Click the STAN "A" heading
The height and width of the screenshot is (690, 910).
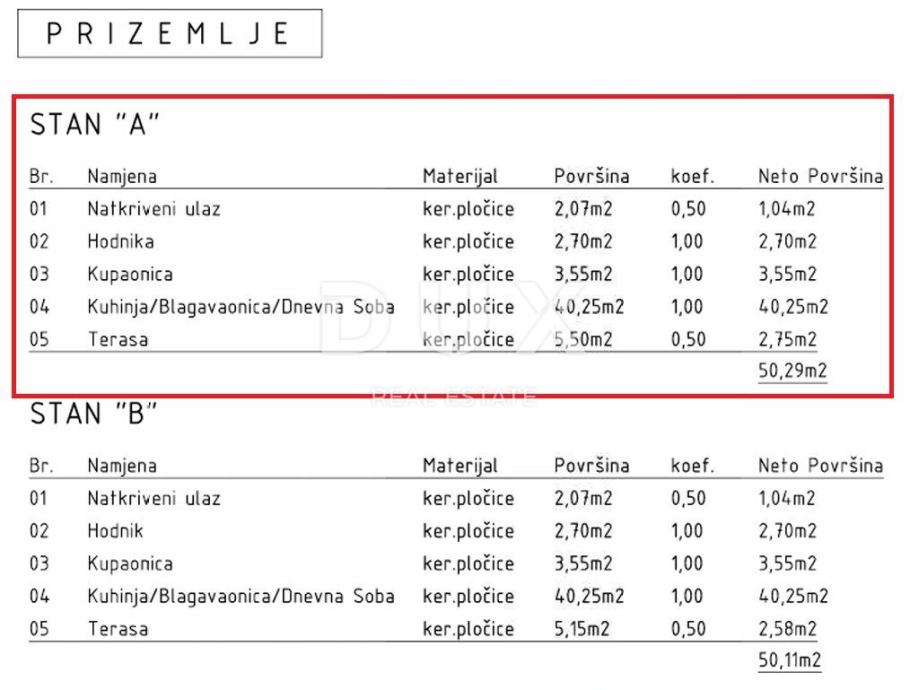click(x=95, y=125)
